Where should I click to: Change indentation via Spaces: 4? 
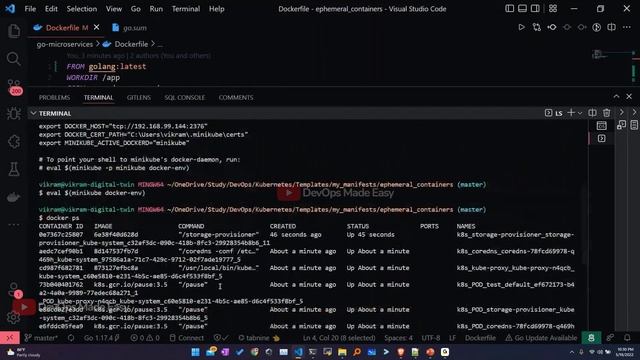tap(398, 338)
